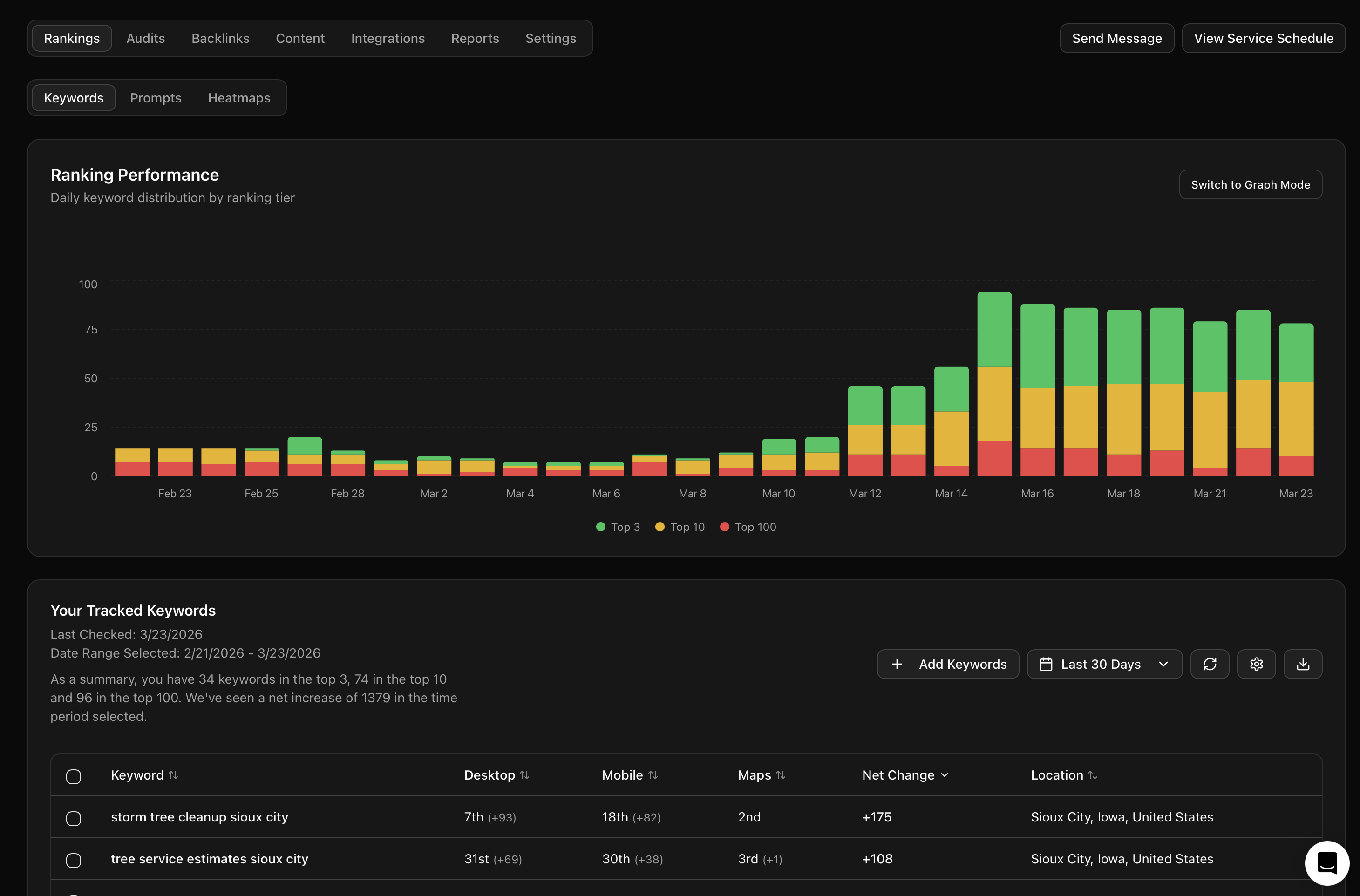
Task: Sort by Desktop column arrows icon
Action: tap(524, 775)
